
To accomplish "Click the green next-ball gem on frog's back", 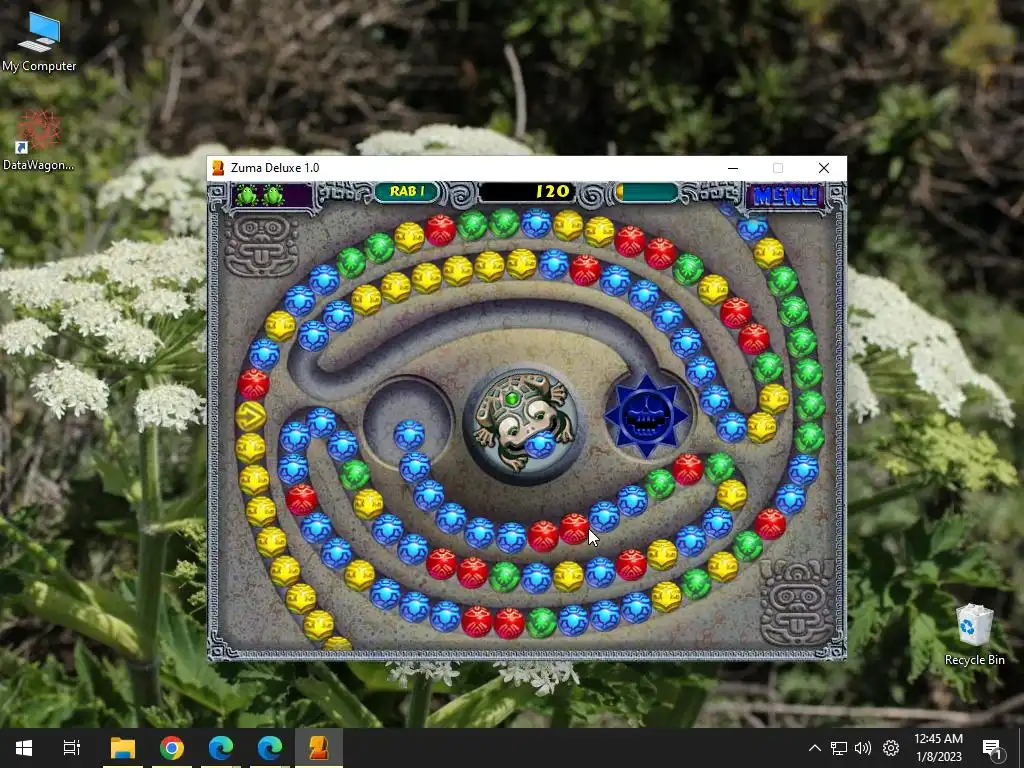I will (513, 398).
